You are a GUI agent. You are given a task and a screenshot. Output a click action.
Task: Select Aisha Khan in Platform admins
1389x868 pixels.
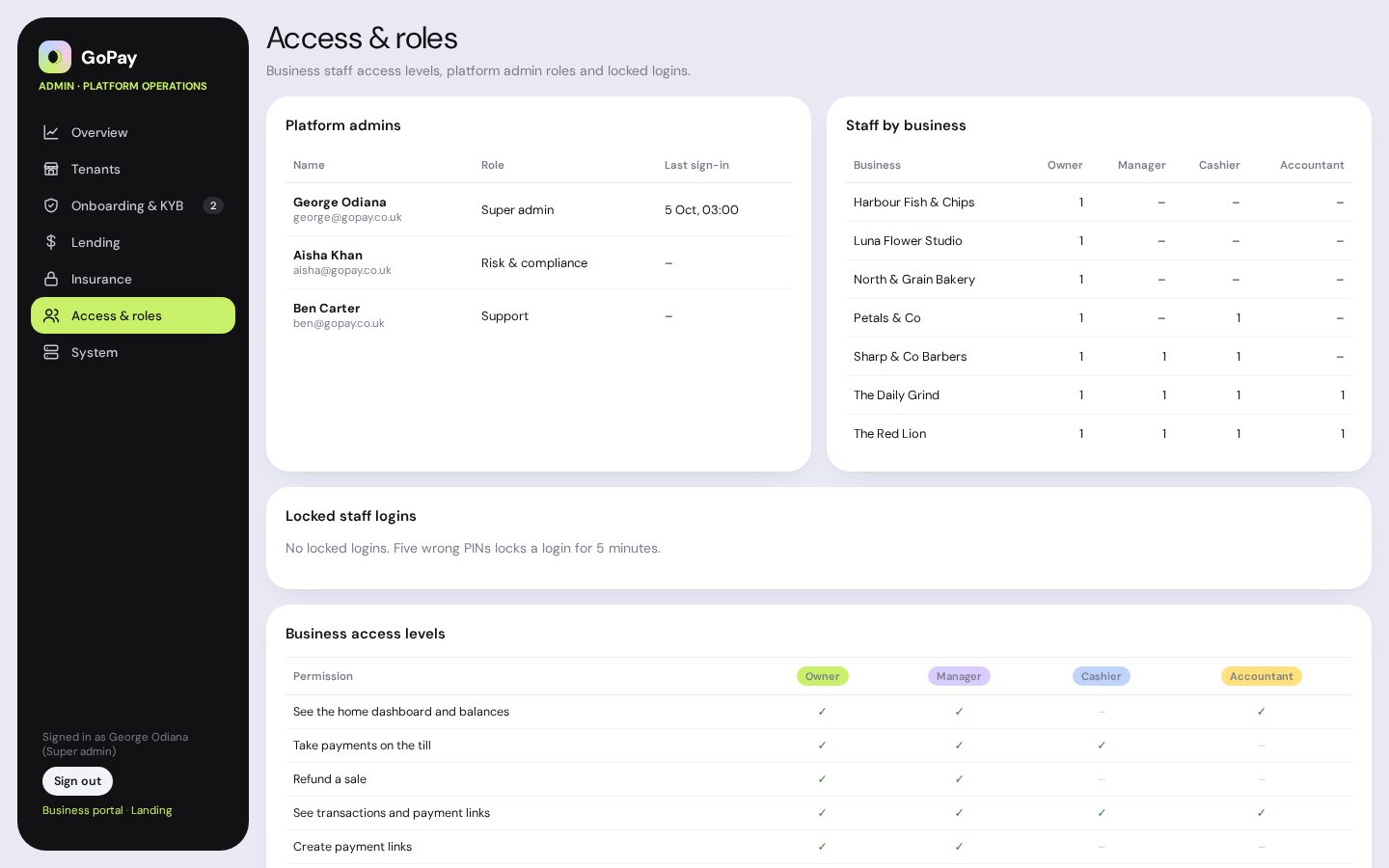(x=538, y=262)
